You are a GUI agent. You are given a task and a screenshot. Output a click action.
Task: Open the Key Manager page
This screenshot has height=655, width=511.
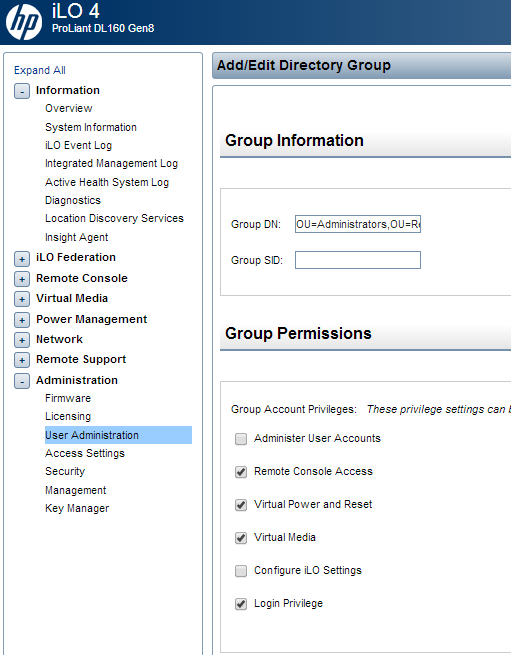77,508
